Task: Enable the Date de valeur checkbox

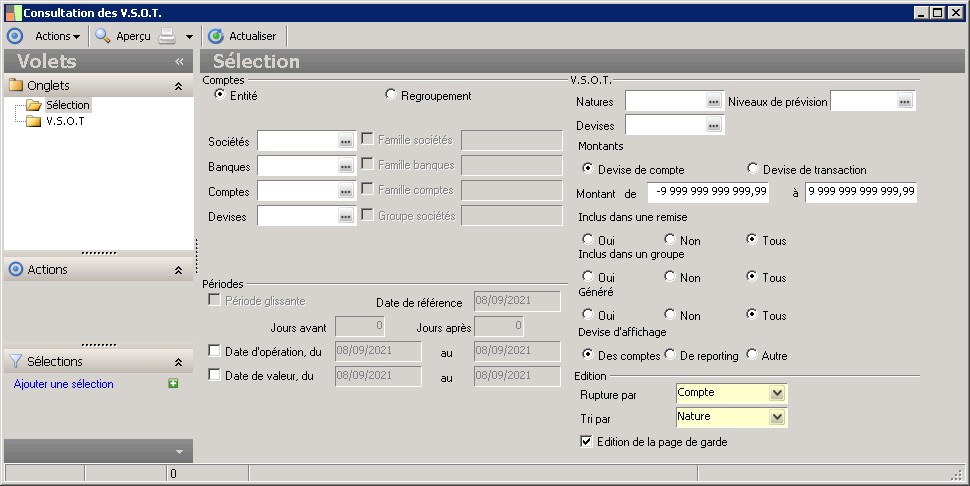Action: 214,375
